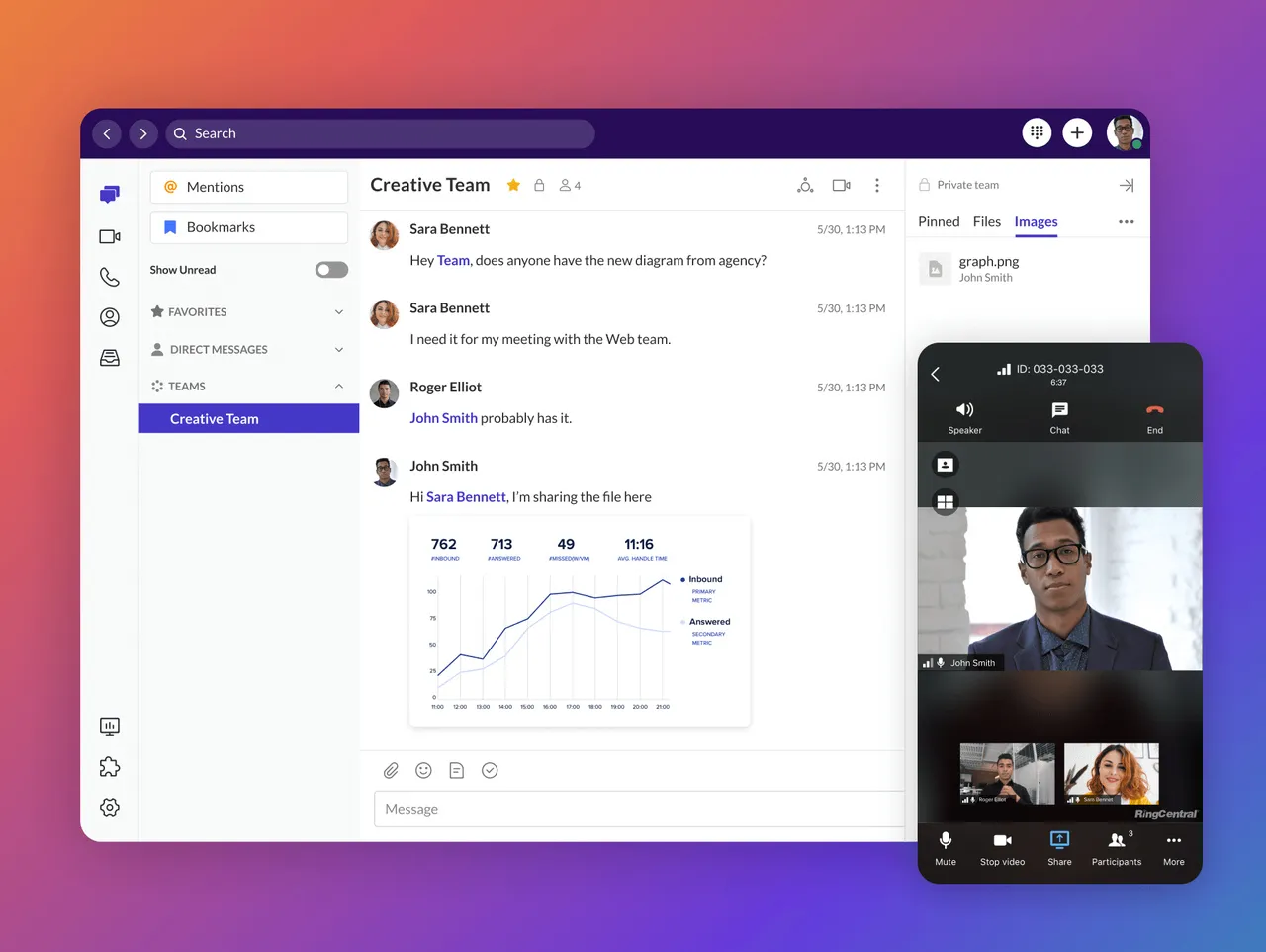Image resolution: width=1266 pixels, height=952 pixels.
Task: Stop video in the meeting window
Action: 1002,847
